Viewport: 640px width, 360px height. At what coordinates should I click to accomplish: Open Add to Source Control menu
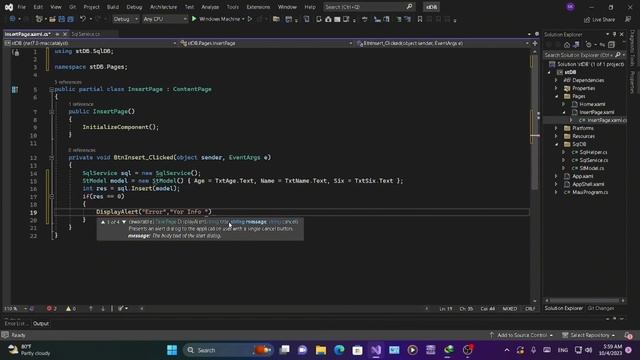pos(521,335)
